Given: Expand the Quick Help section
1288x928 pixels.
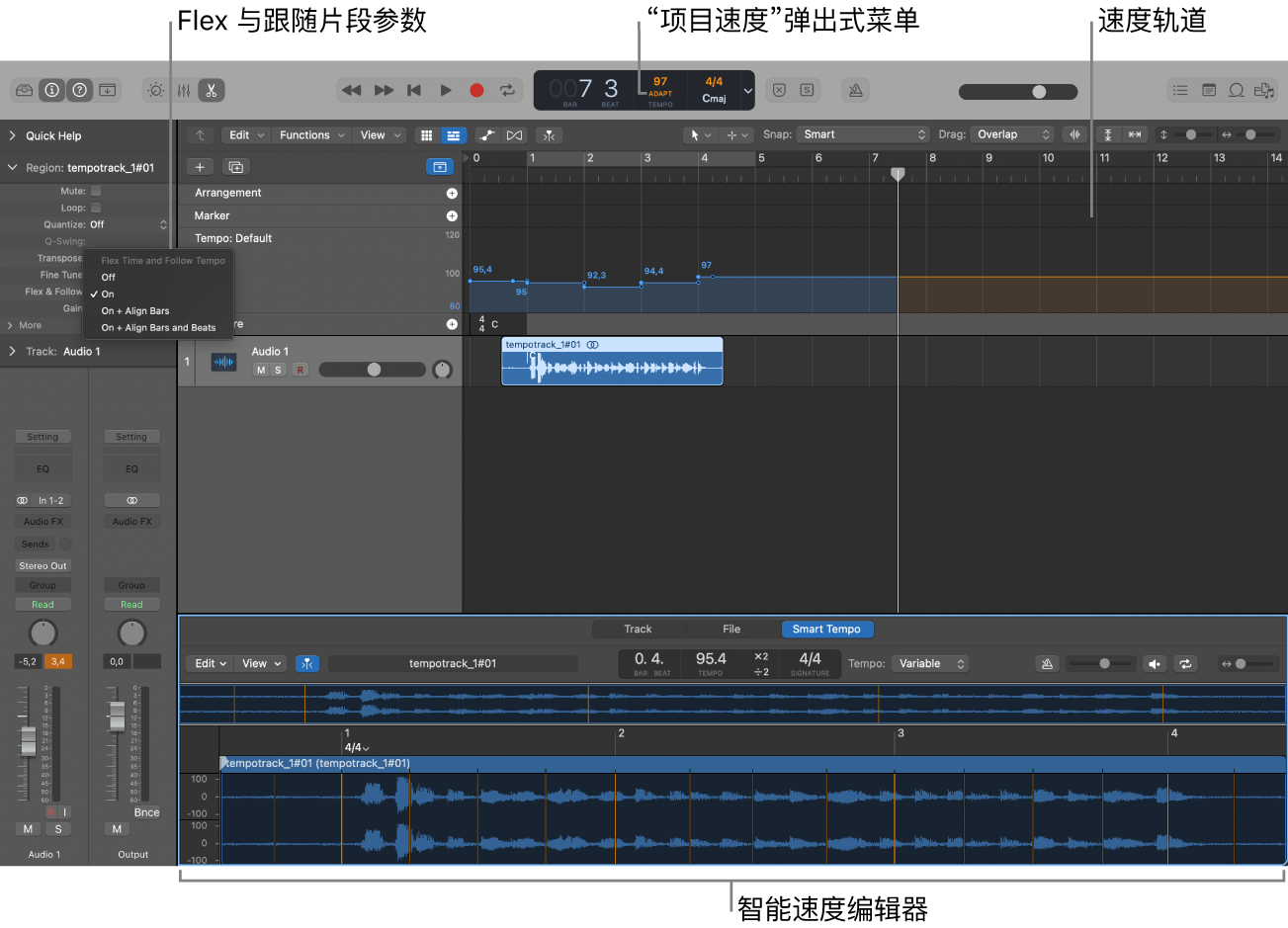Looking at the screenshot, I should [x=13, y=135].
